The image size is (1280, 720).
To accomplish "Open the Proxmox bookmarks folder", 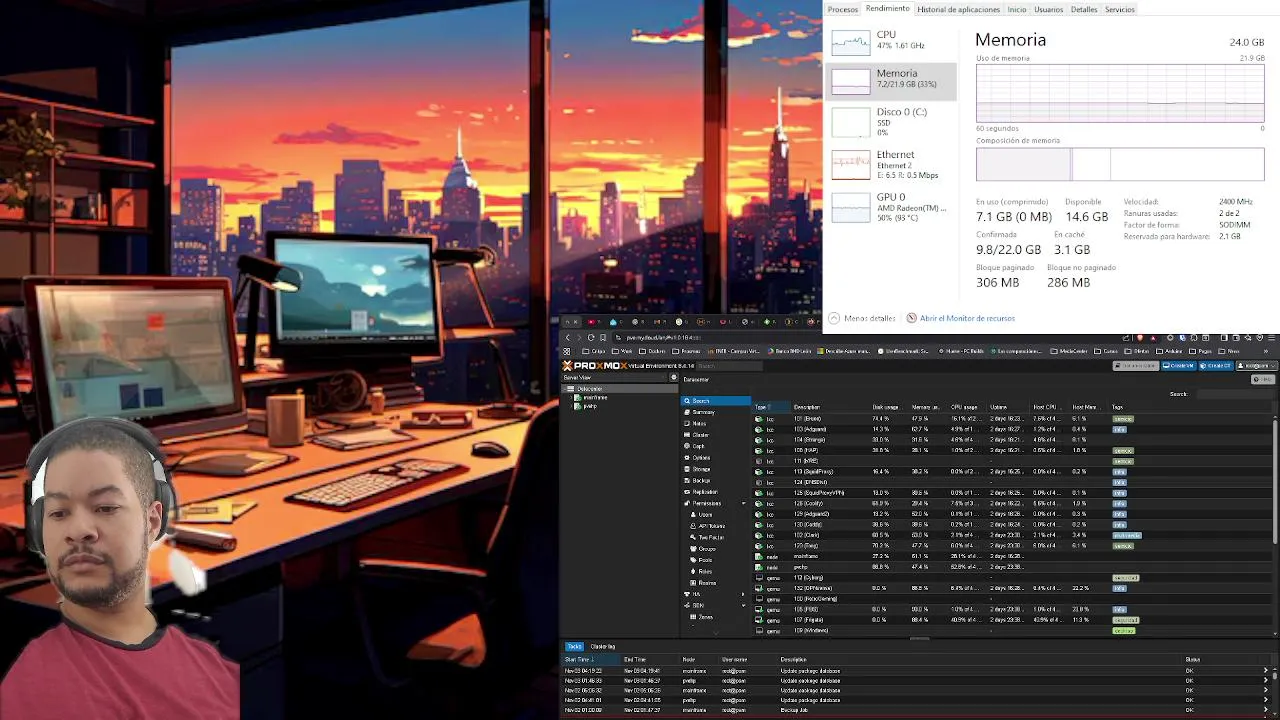I will point(687,351).
